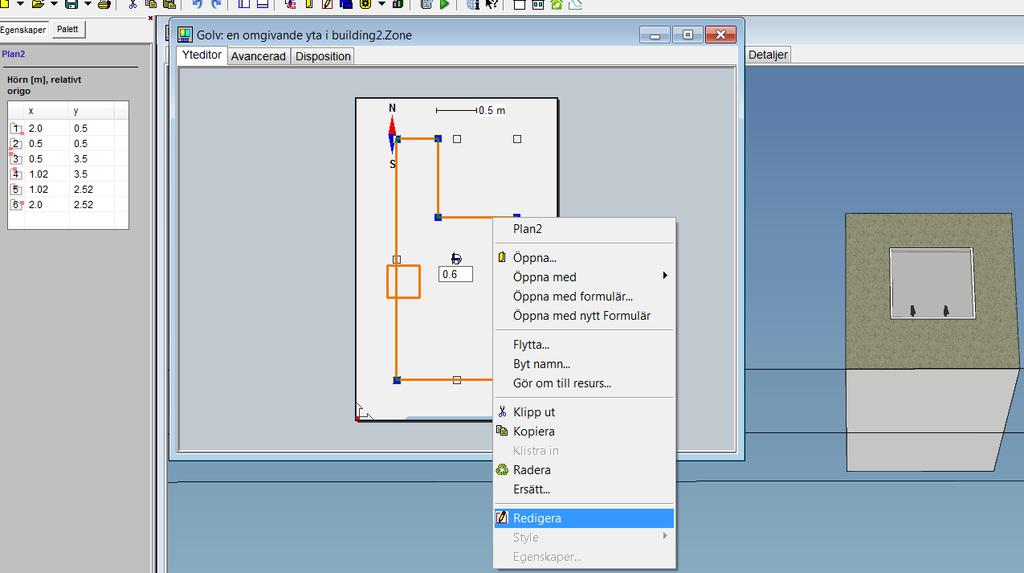The image size is (1024, 573).
Task: Open dropdown arrow next to Save icon
Action: tap(88, 4)
